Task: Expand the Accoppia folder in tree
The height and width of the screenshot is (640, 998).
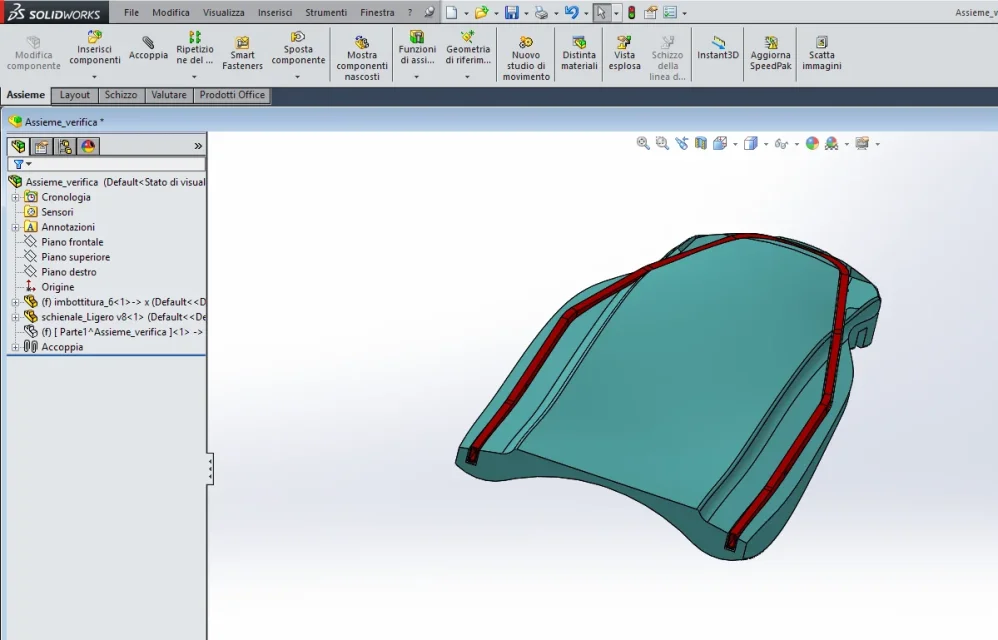Action: click(x=15, y=347)
